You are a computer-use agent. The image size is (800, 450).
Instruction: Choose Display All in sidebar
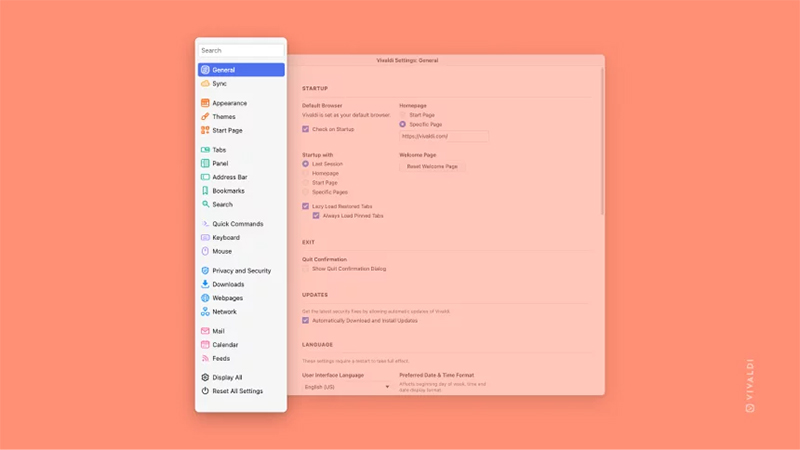[x=241, y=378]
